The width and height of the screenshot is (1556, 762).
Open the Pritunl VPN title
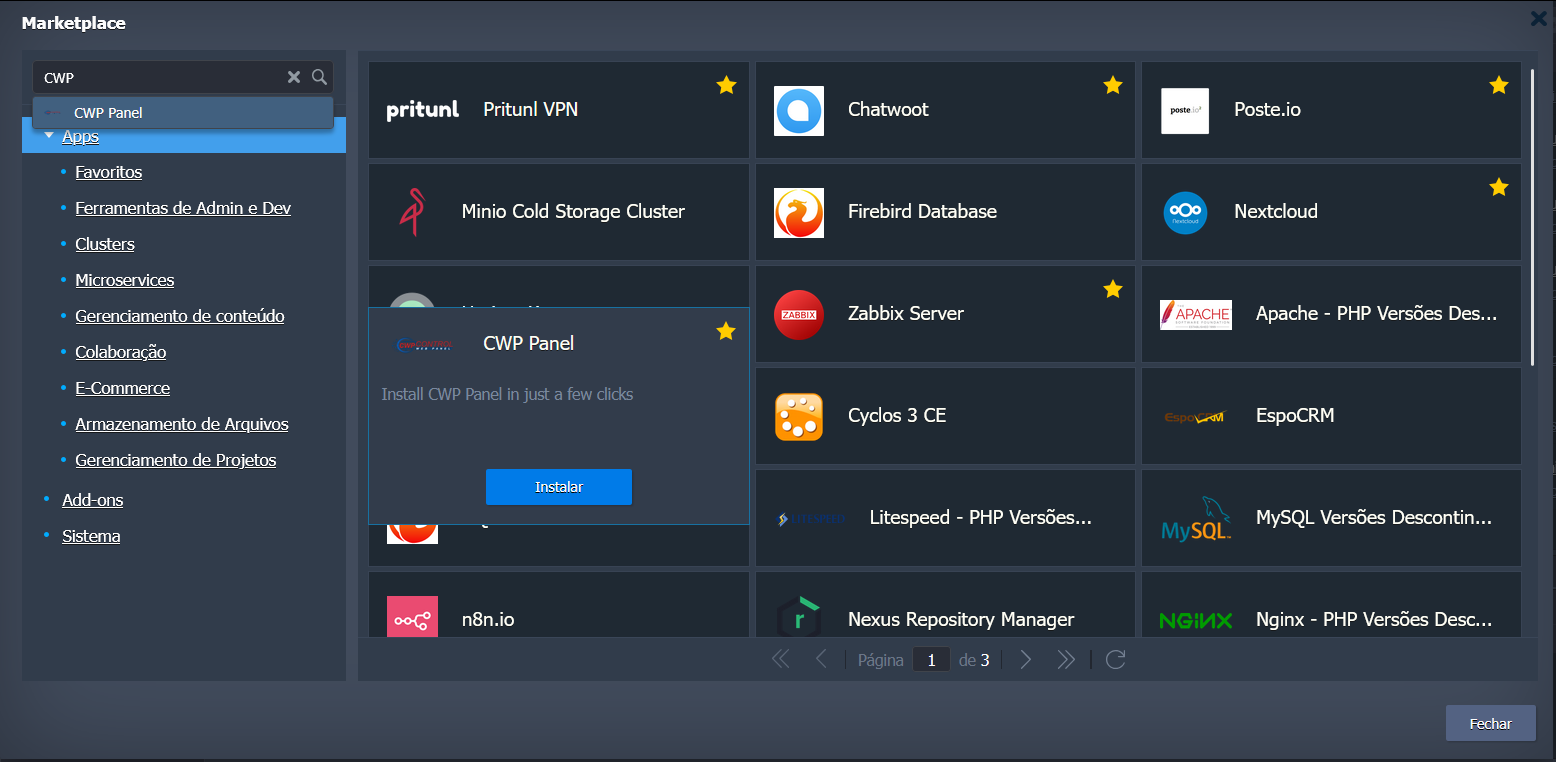(x=530, y=110)
